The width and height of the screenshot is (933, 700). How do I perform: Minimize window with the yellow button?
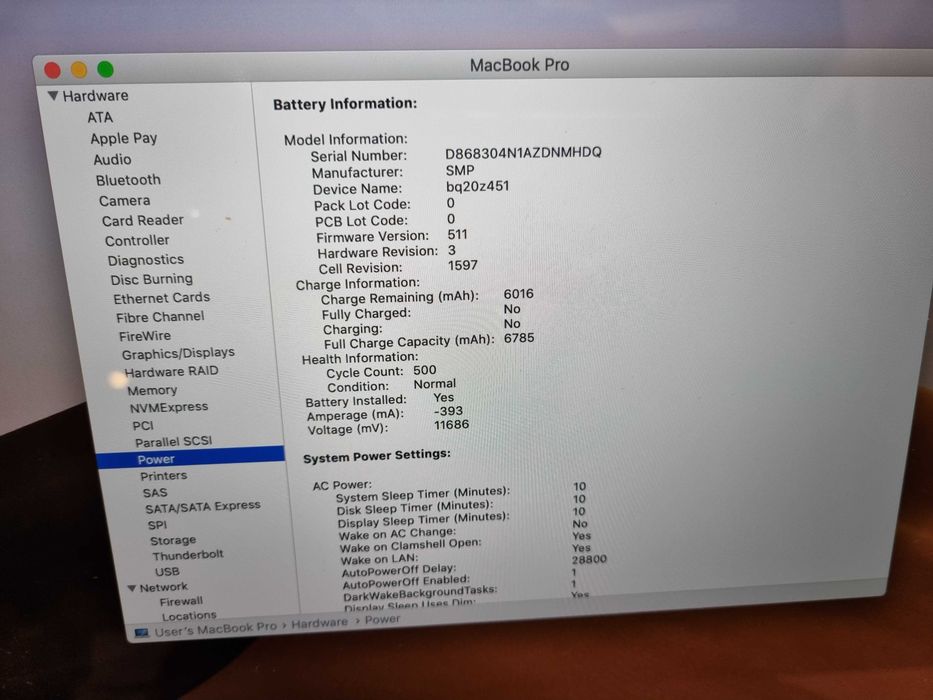point(79,70)
